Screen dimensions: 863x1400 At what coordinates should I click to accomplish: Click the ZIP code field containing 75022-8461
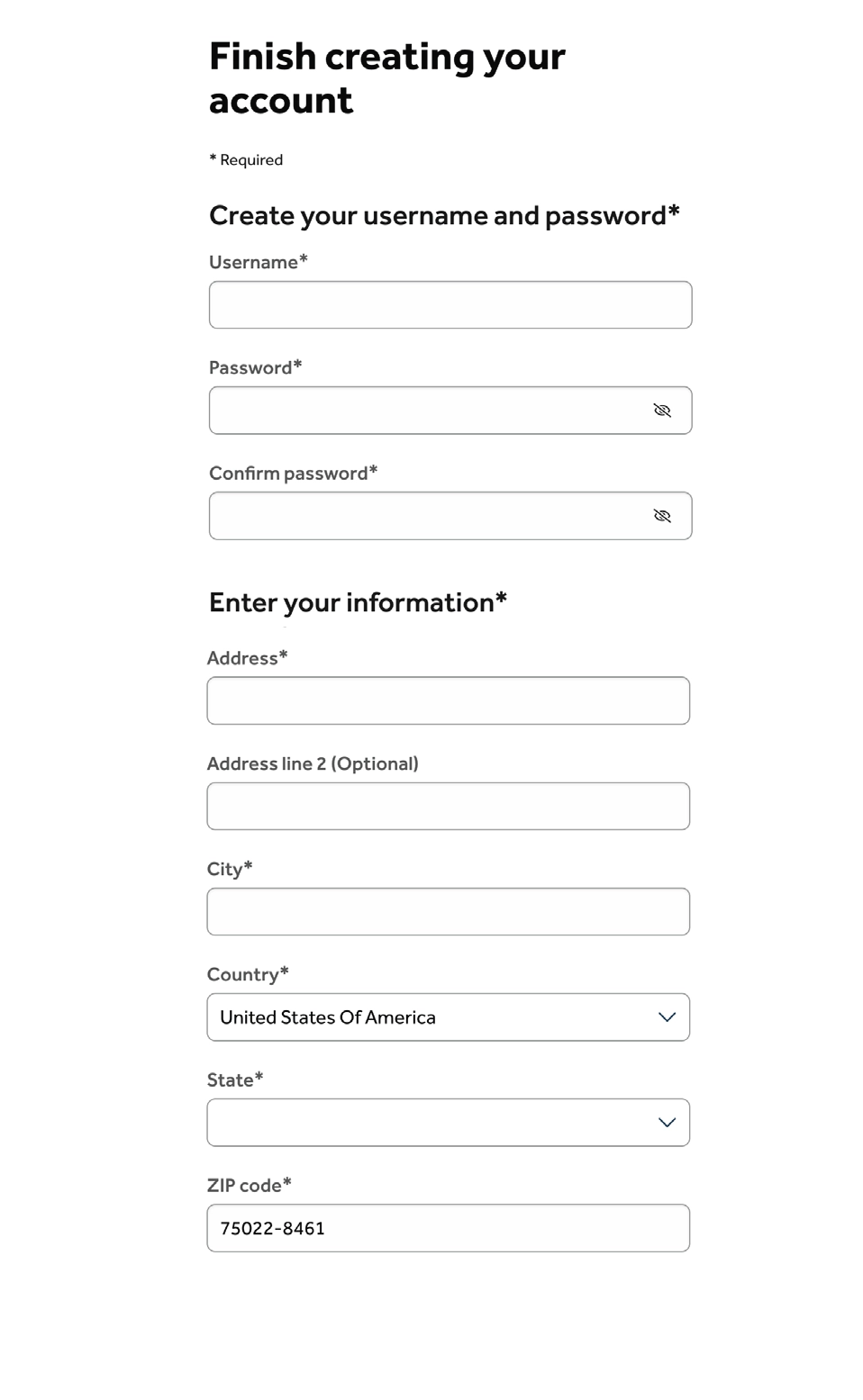pyautogui.click(x=448, y=1228)
